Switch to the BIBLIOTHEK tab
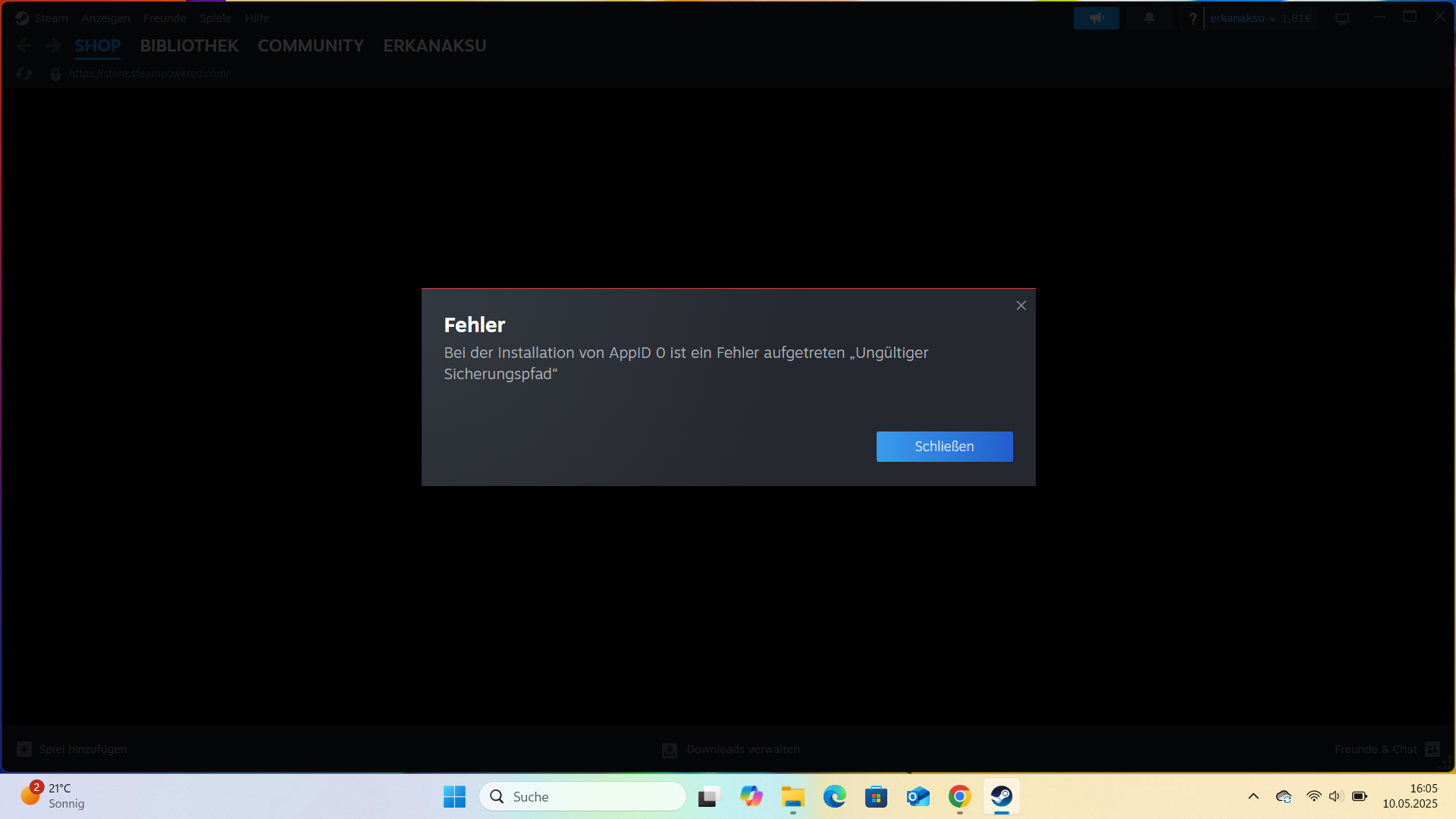Image resolution: width=1456 pixels, height=819 pixels. 189,45
